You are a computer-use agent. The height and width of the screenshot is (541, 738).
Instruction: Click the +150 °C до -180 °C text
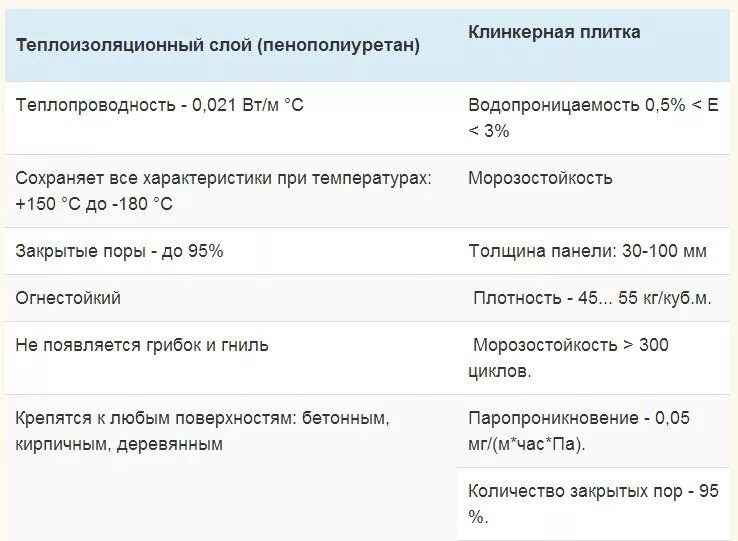94,204
